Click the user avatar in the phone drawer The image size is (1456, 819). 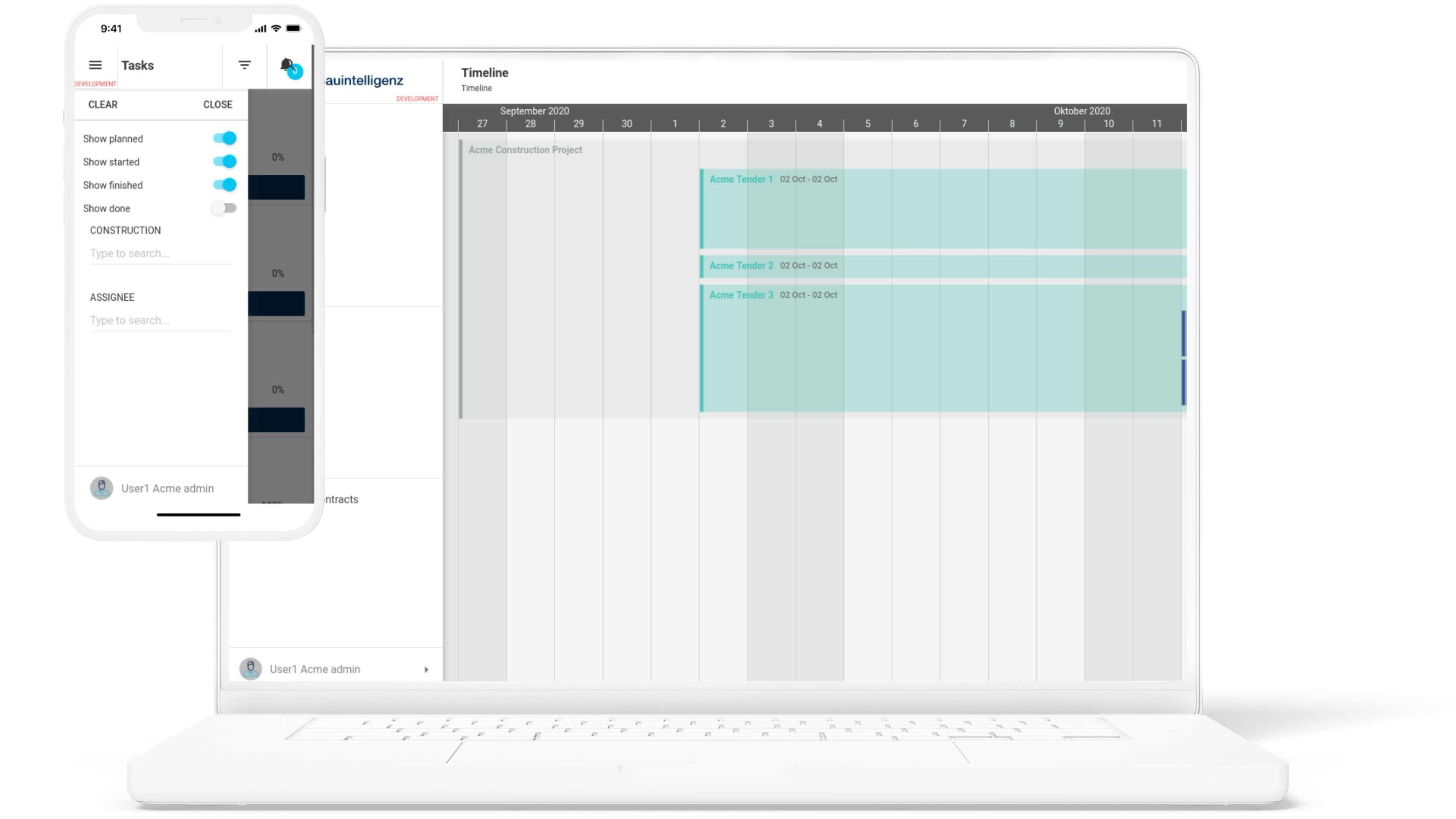click(102, 488)
